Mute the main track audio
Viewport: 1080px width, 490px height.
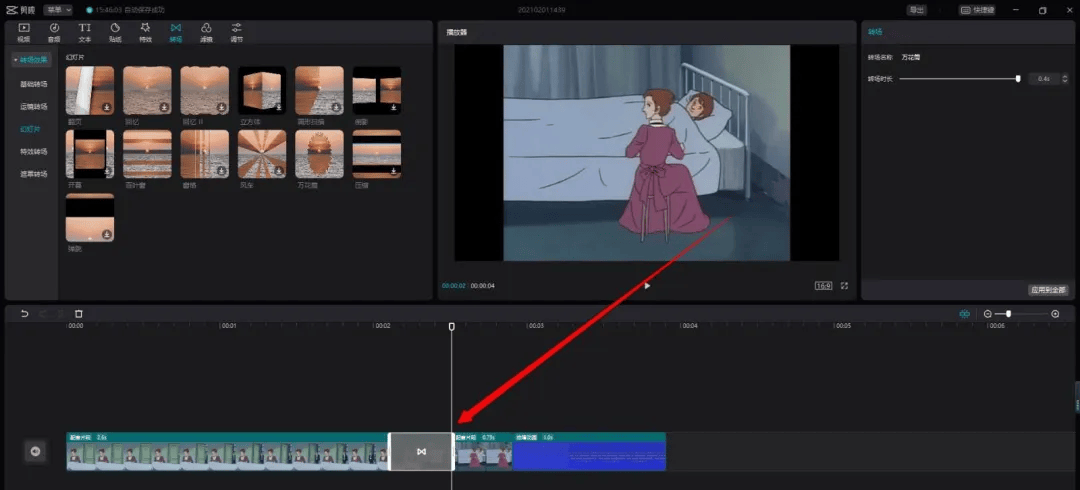(x=35, y=451)
